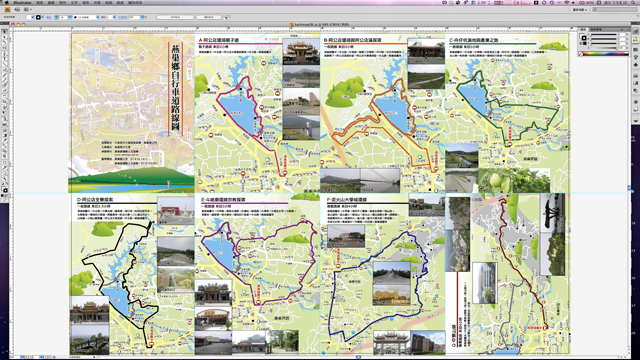Select the Direct Selection tool
The image size is (640, 360).
[4, 37]
